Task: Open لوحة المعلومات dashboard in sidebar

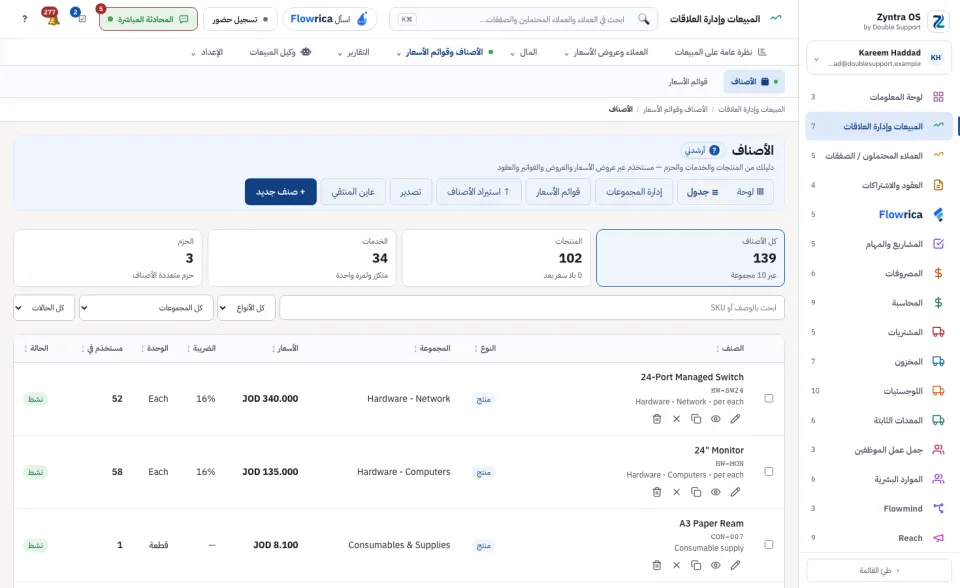Action: (x=879, y=97)
